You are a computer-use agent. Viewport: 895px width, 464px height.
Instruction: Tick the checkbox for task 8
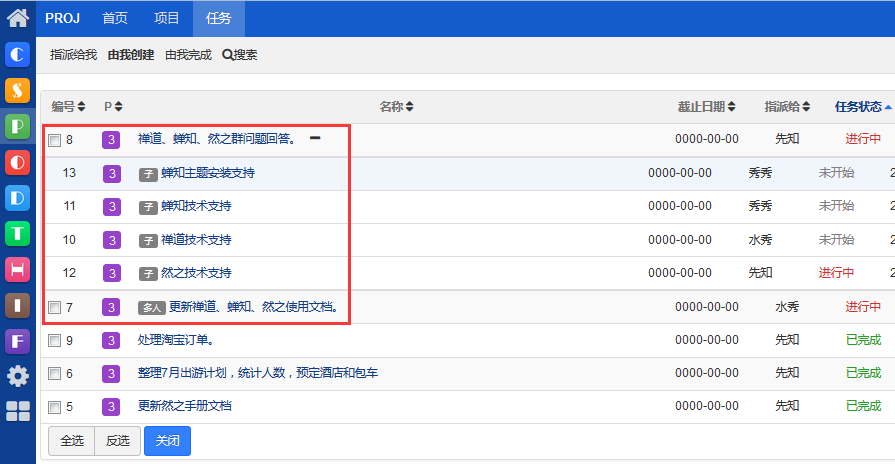pyautogui.click(x=54, y=140)
